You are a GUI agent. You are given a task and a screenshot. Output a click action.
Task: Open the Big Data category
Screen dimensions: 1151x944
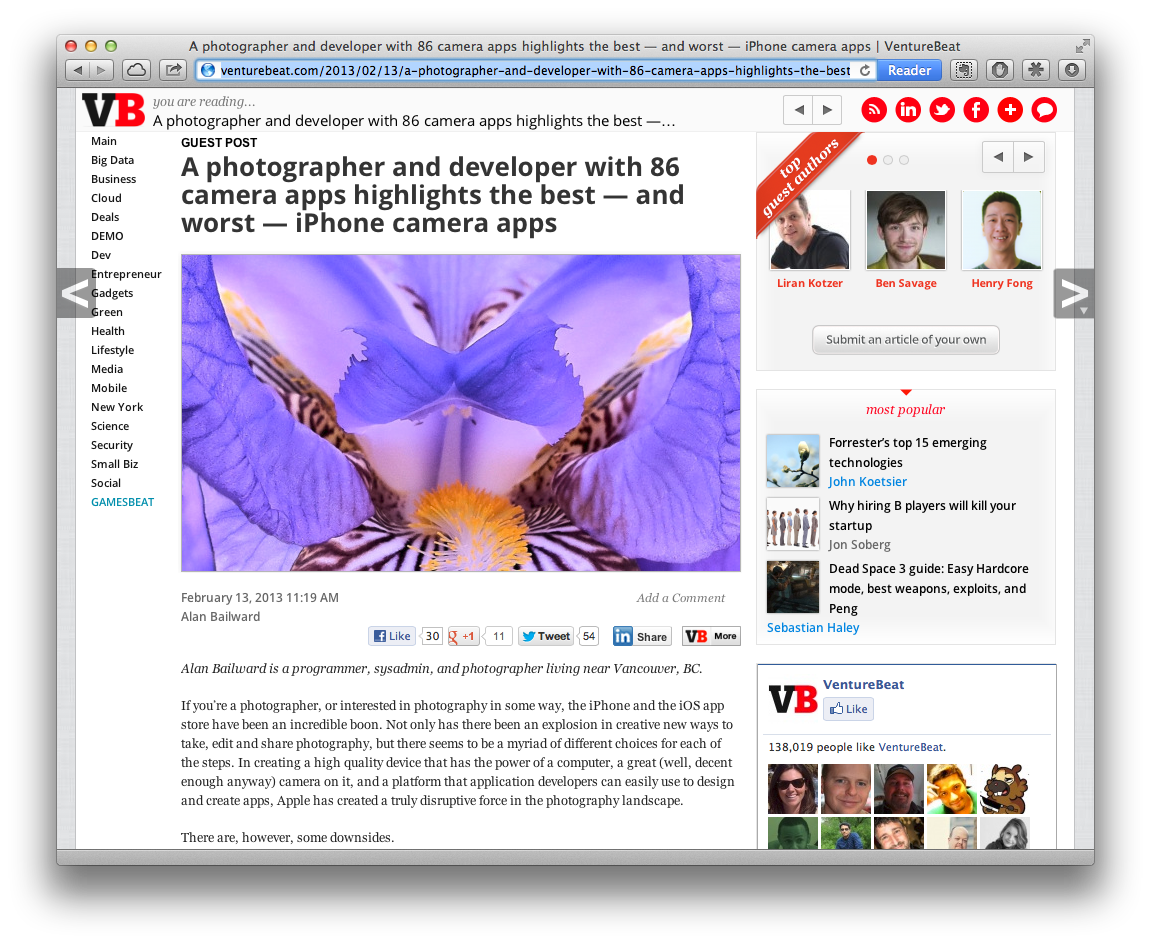coord(112,160)
